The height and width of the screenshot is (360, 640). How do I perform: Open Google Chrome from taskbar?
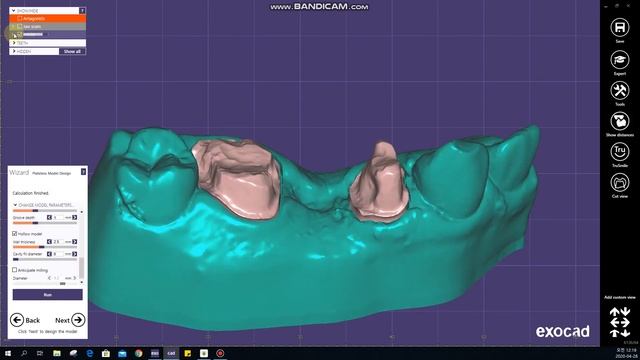pos(138,353)
